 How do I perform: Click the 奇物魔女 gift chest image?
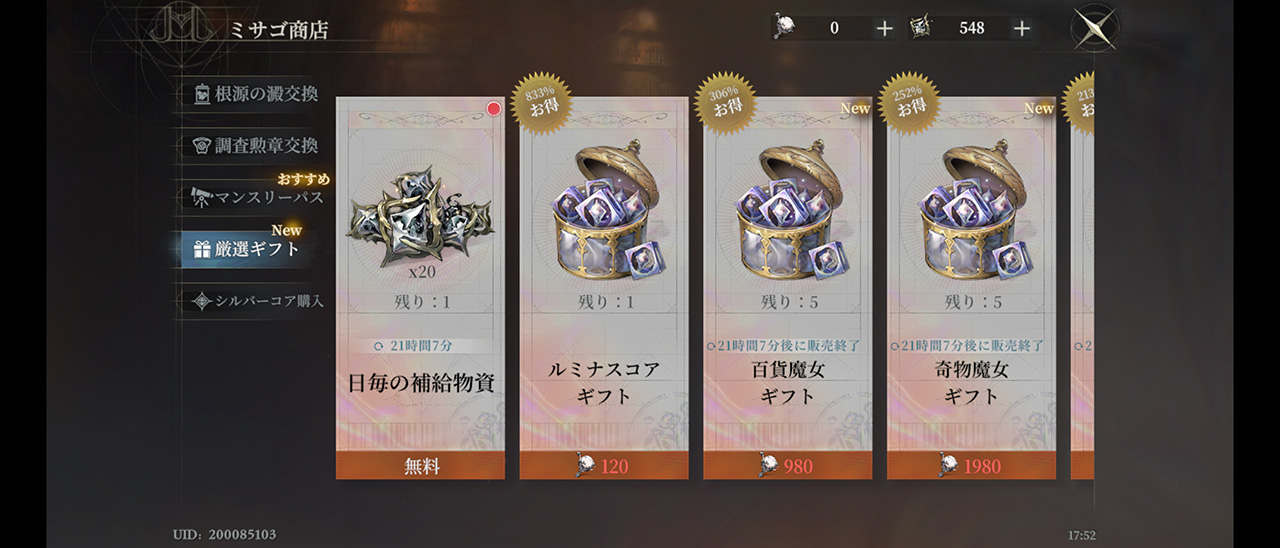(972, 211)
